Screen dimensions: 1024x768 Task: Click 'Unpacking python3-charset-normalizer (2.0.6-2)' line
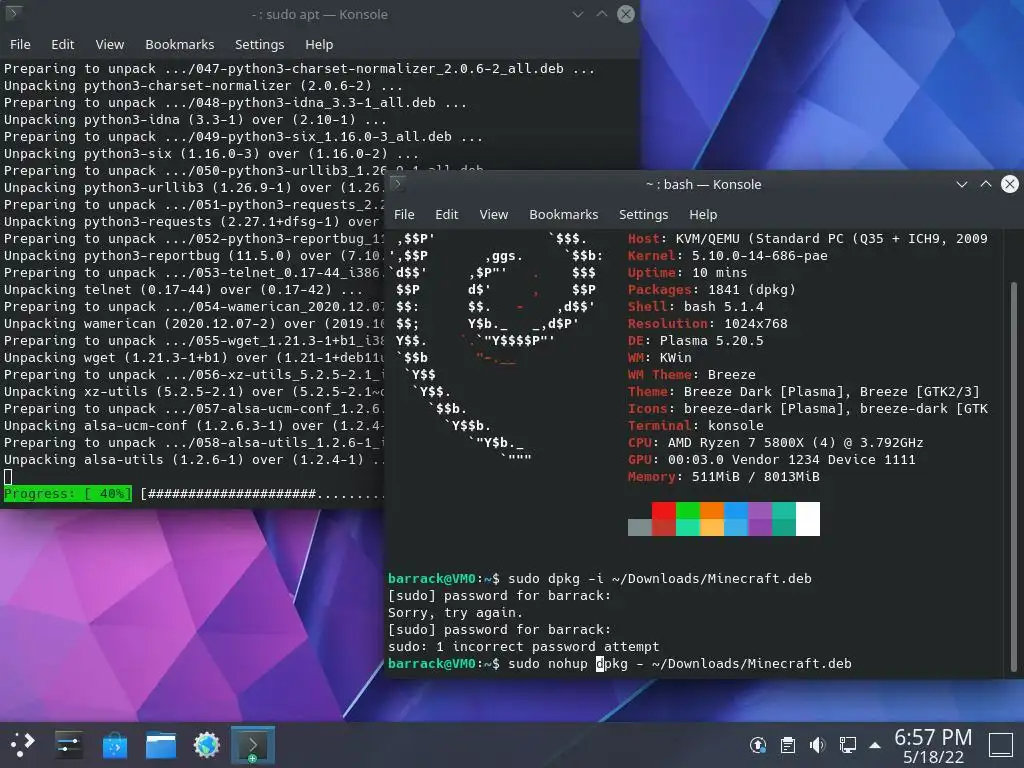tap(203, 86)
